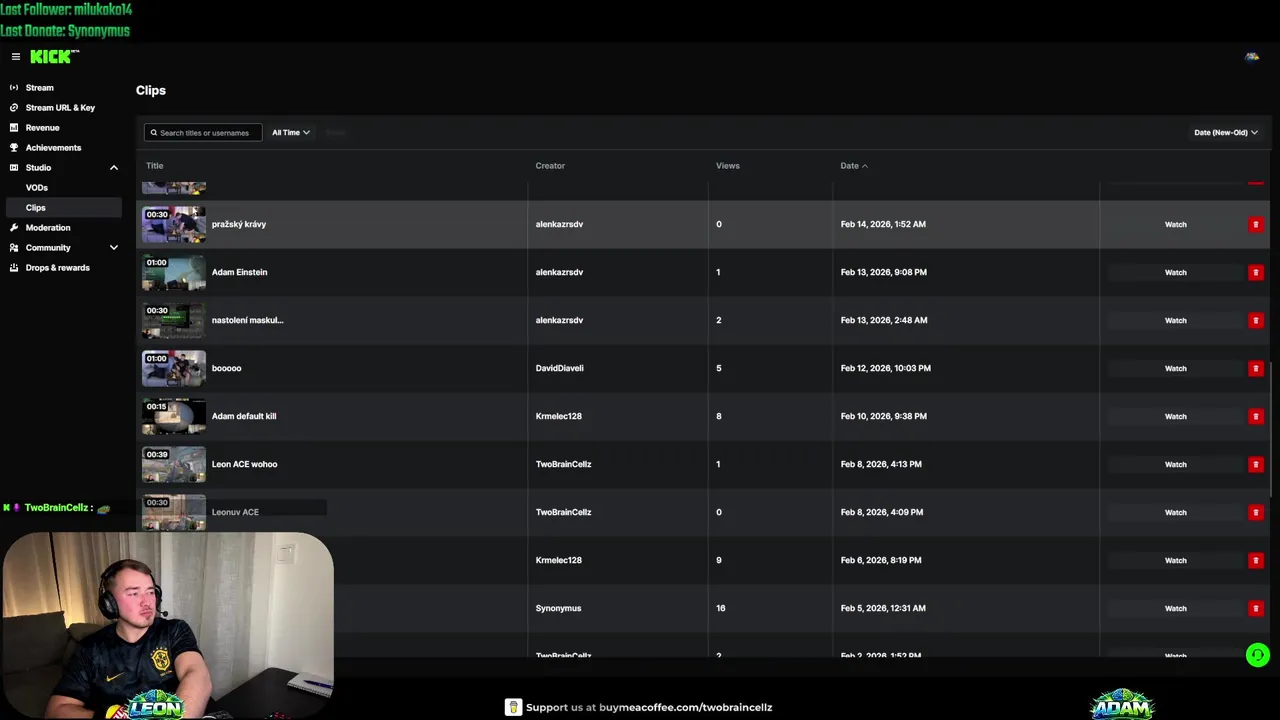Delete the Leonuv ACE clip
The width and height of the screenshot is (1280, 720).
[1255, 512]
